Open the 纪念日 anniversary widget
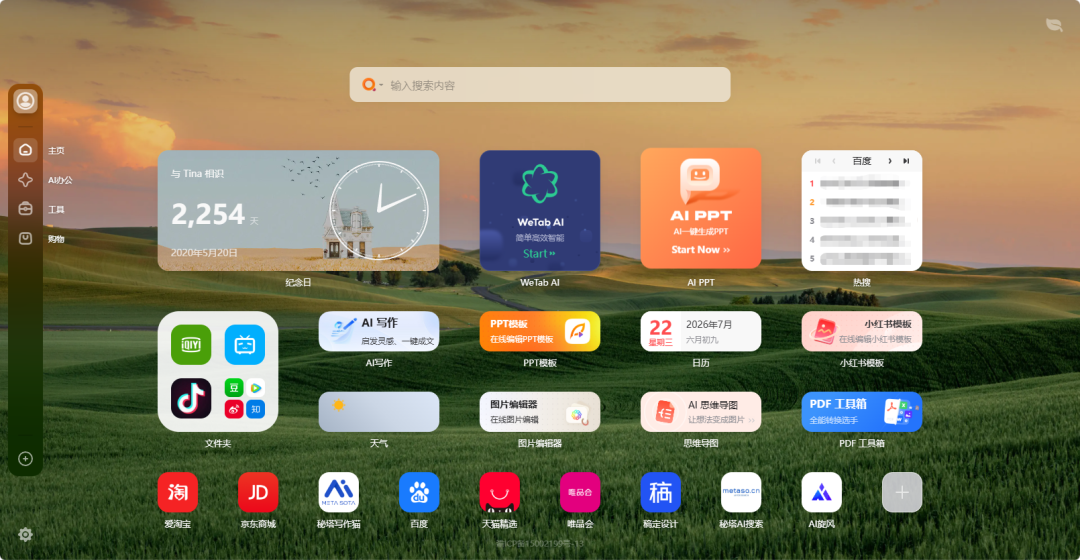The image size is (1080, 560). [x=298, y=210]
